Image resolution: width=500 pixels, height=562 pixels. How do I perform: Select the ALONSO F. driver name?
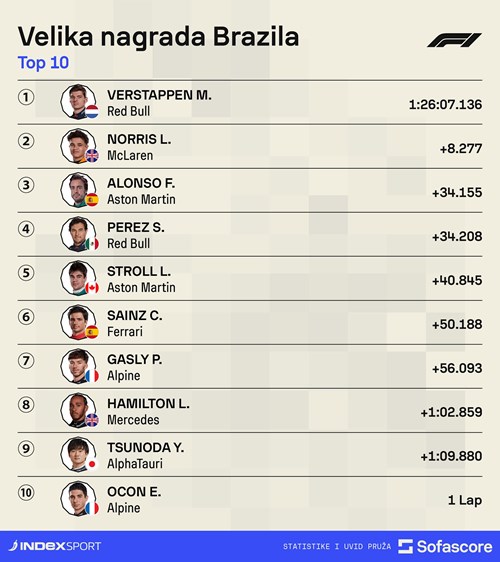141,183
